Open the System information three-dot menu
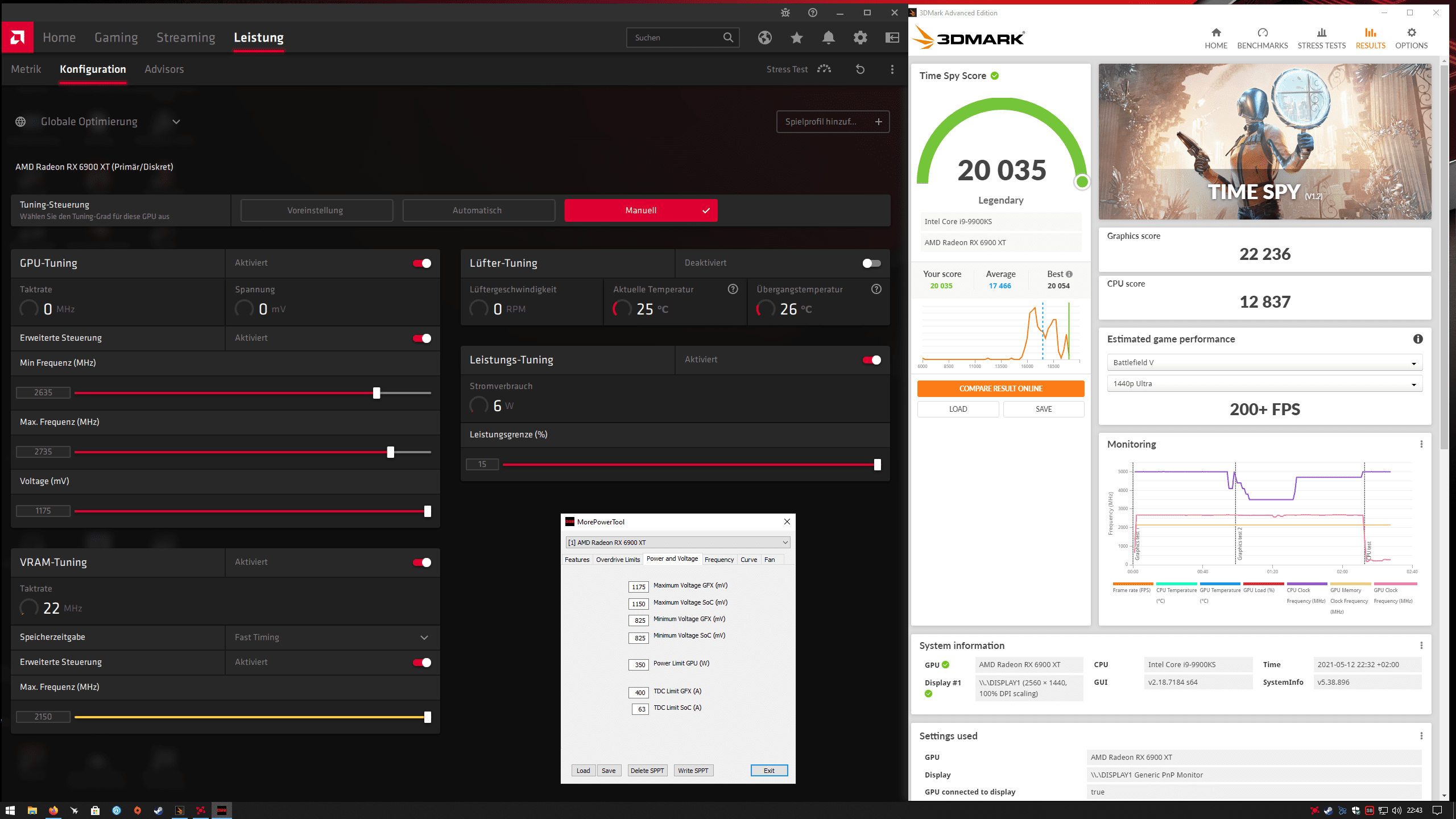Screen dimensions: 1456x819 coord(1421,646)
